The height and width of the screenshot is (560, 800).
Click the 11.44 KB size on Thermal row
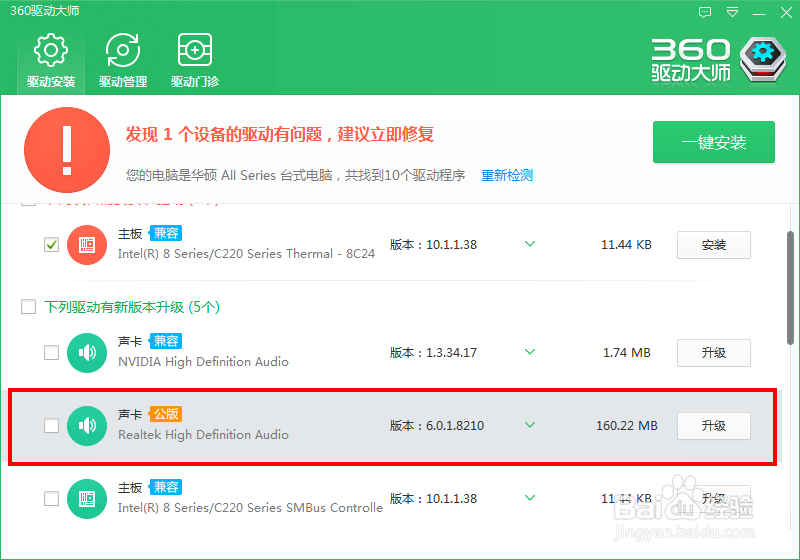pos(627,245)
